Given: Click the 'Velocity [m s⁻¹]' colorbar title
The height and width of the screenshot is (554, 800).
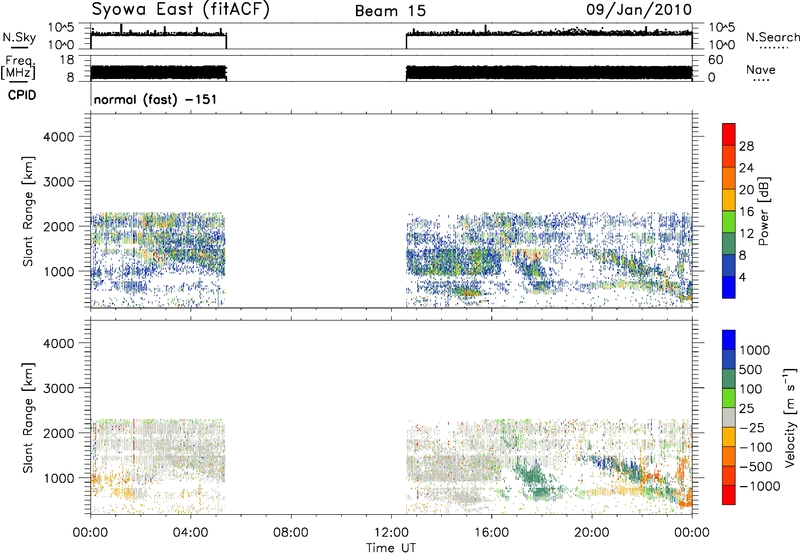Looking at the screenshot, I should click(790, 417).
